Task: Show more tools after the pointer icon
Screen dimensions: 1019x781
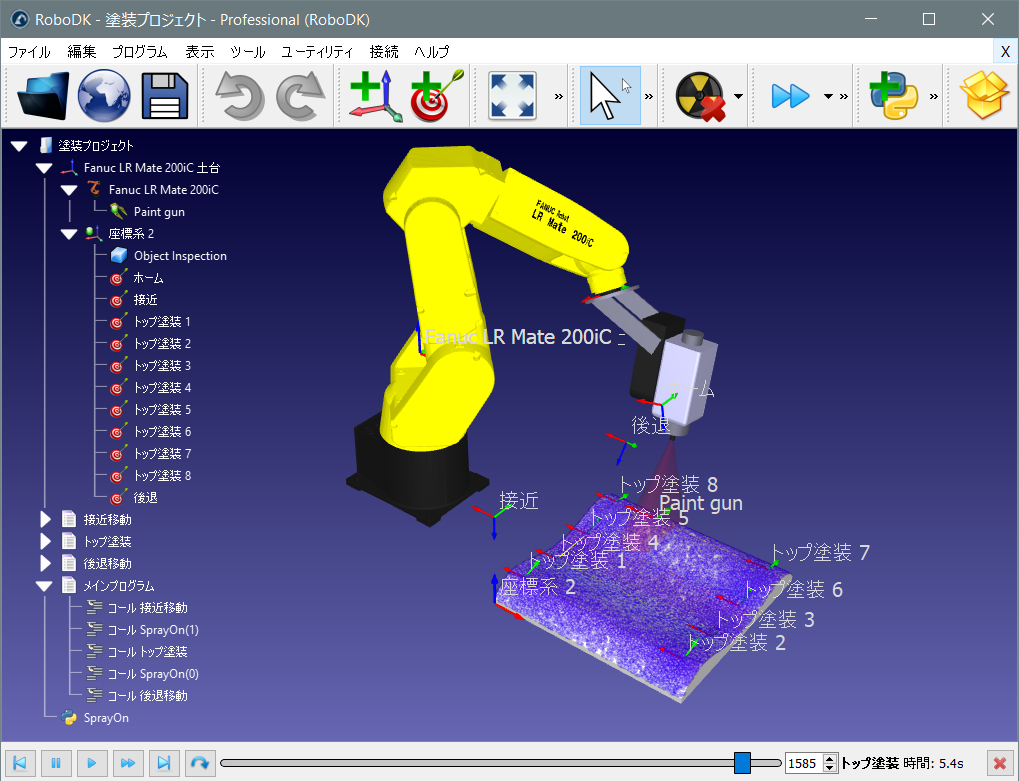Action: click(649, 96)
